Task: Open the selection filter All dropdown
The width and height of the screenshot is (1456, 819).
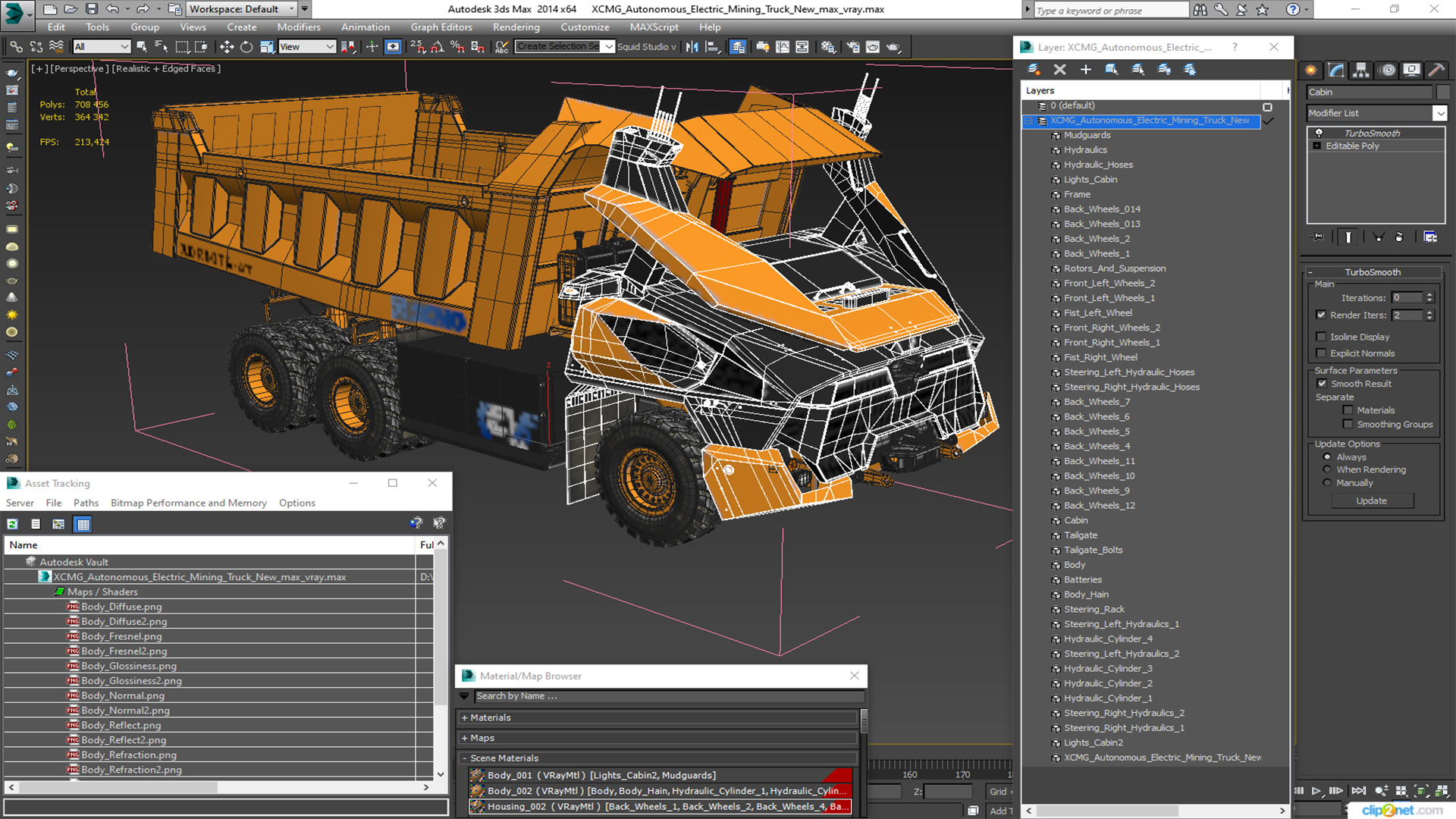Action: click(102, 47)
